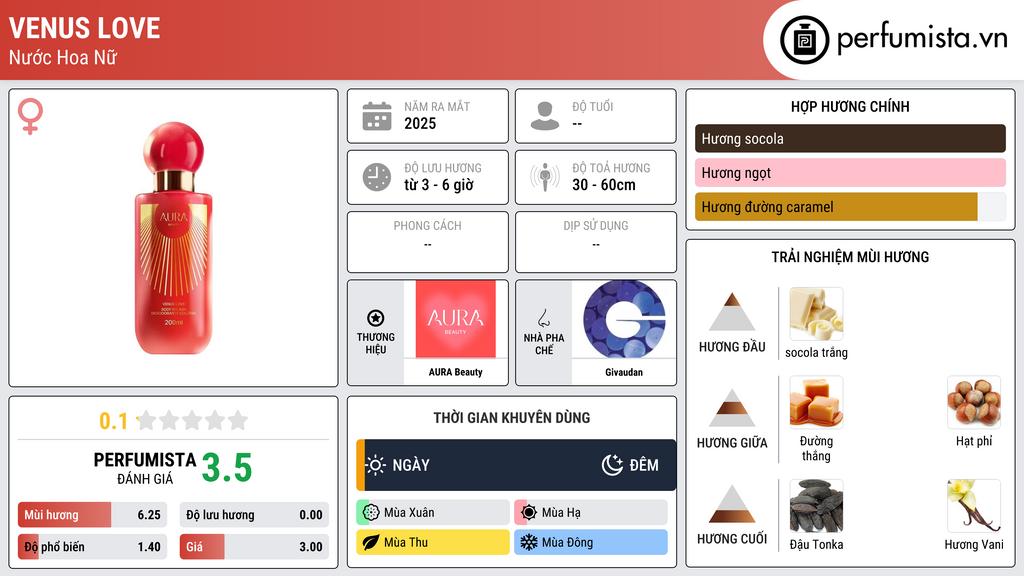Click the snowflake icon for Mùa Đông
Viewport: 1024px width, 576px height.
tap(529, 542)
